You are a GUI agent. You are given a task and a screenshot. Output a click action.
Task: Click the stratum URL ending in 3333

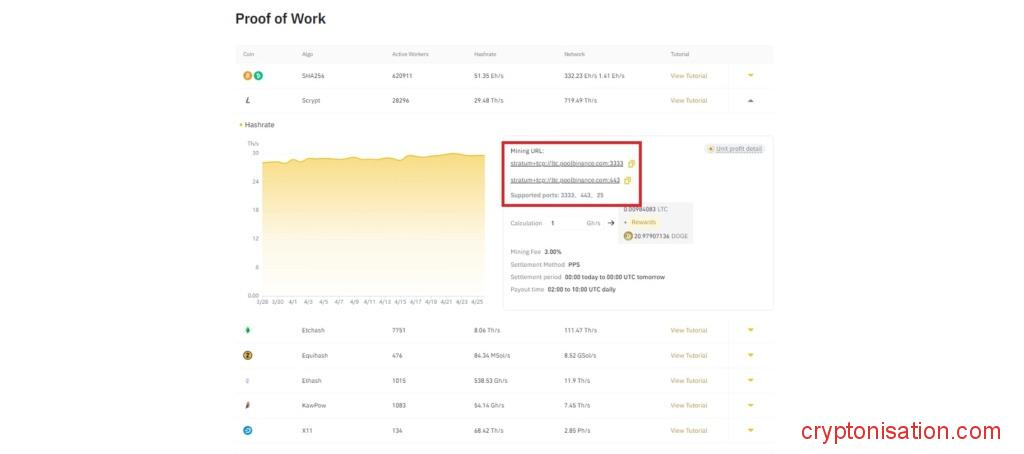click(x=566, y=163)
